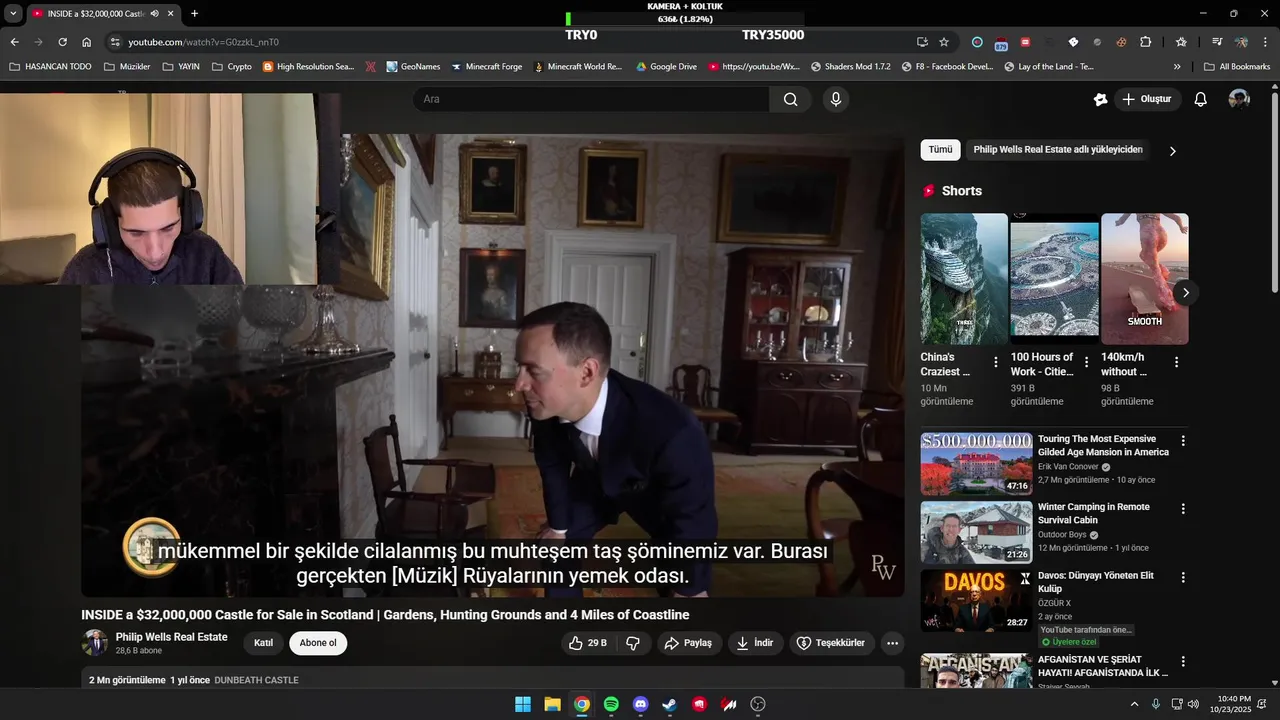Click the YouTube search magnifier button

coord(791,99)
